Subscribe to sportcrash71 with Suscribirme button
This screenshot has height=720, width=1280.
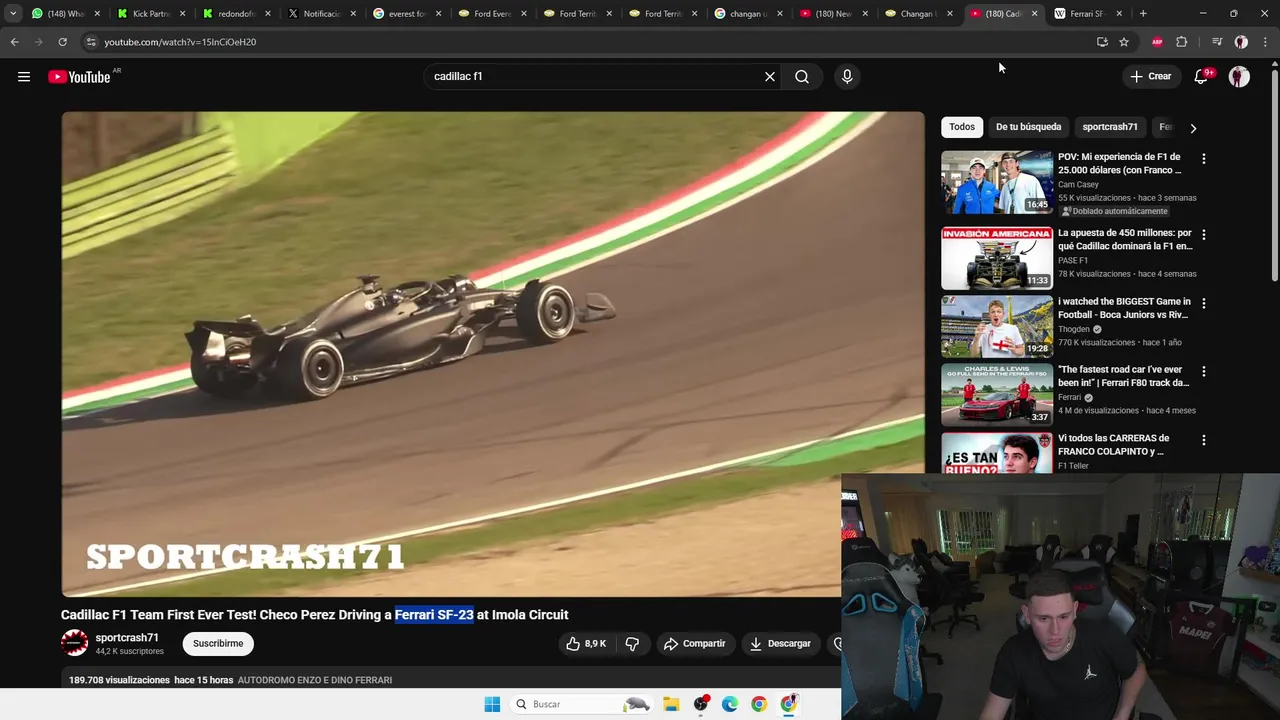click(218, 644)
